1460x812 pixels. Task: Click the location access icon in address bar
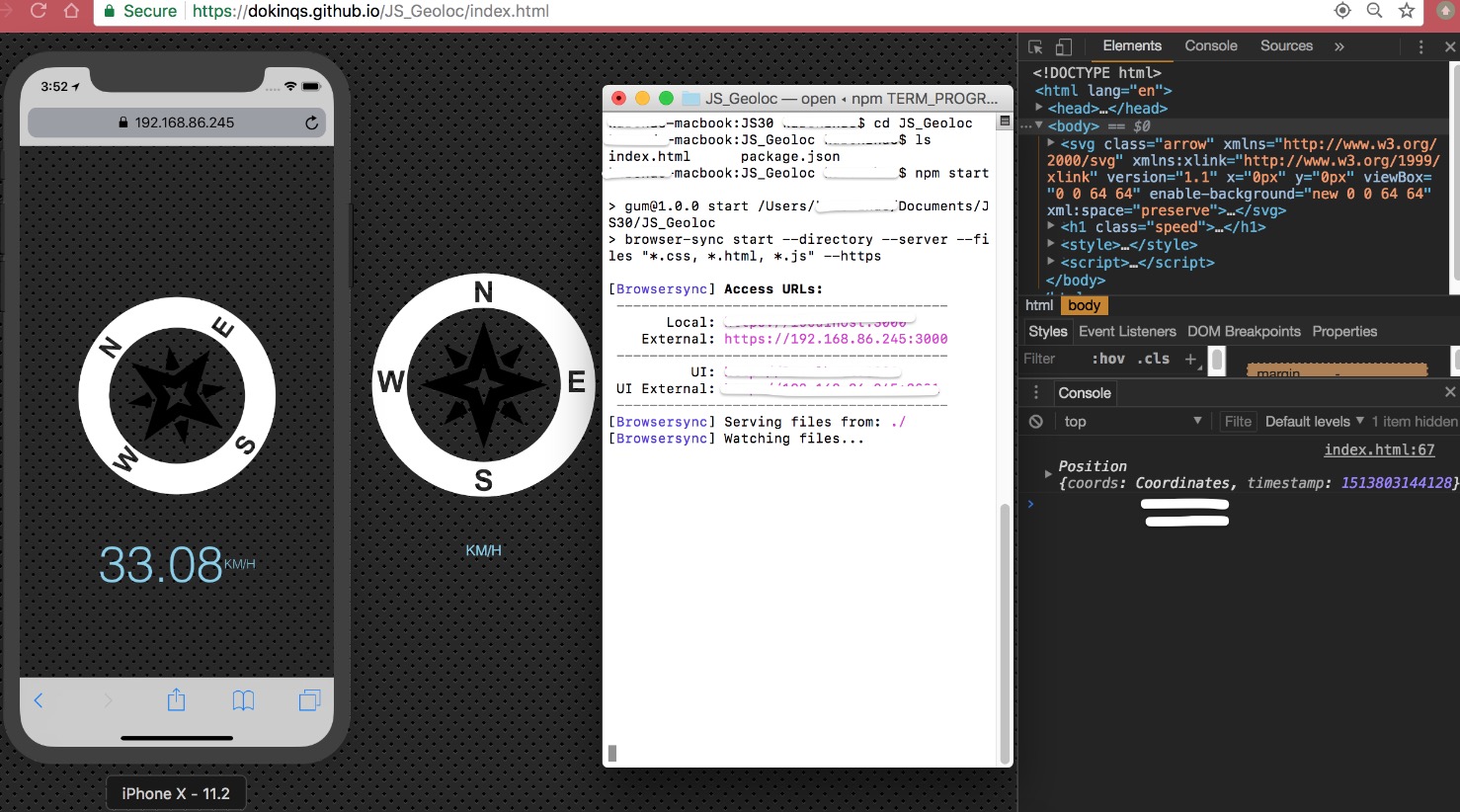1342,10
